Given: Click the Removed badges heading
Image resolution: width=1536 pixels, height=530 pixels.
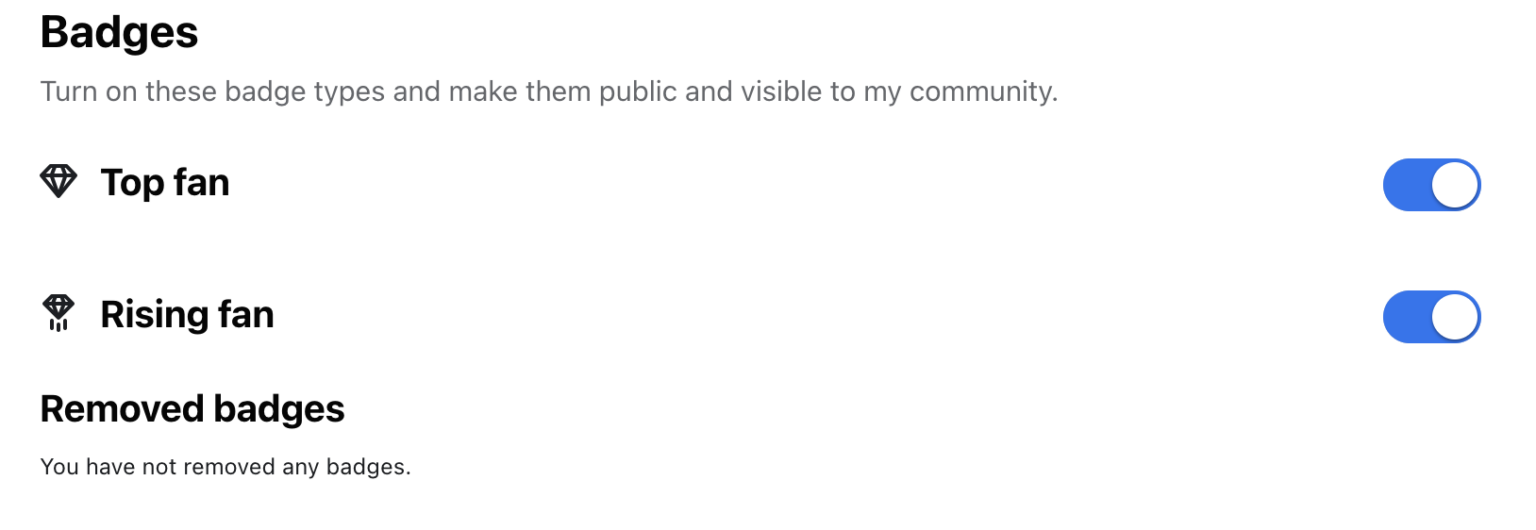Looking at the screenshot, I should pyautogui.click(x=192, y=409).
